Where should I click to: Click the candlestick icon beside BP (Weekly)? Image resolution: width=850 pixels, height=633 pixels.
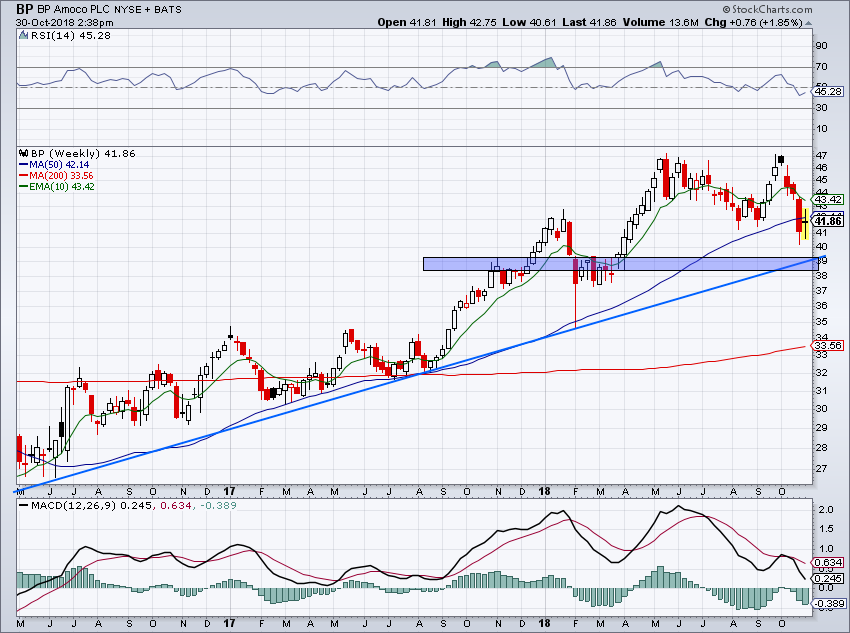coord(23,153)
